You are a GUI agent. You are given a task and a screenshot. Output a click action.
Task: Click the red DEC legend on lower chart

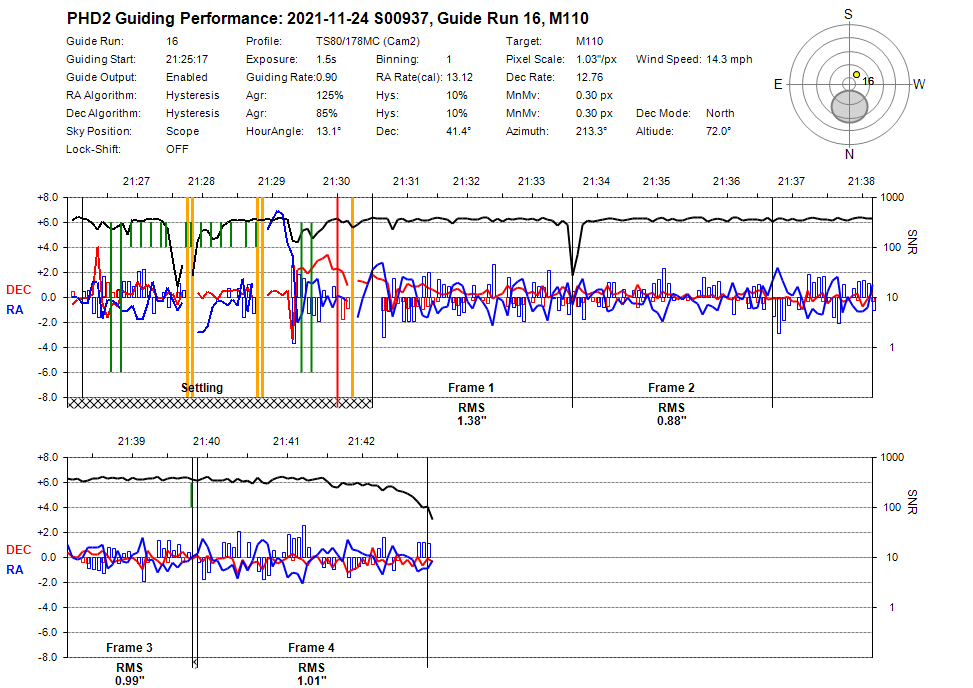pos(19,550)
